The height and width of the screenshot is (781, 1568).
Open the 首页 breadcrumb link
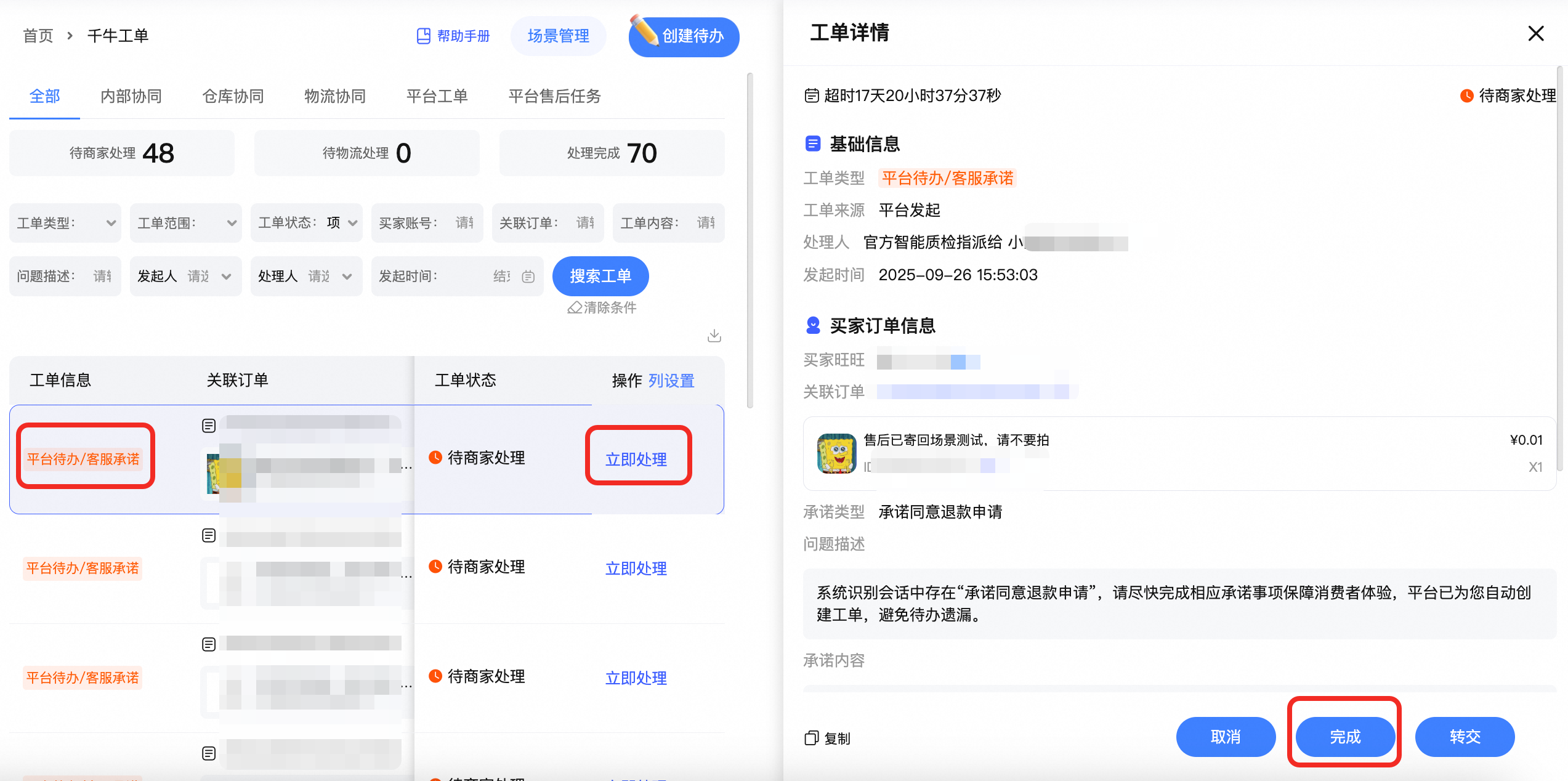tap(38, 36)
